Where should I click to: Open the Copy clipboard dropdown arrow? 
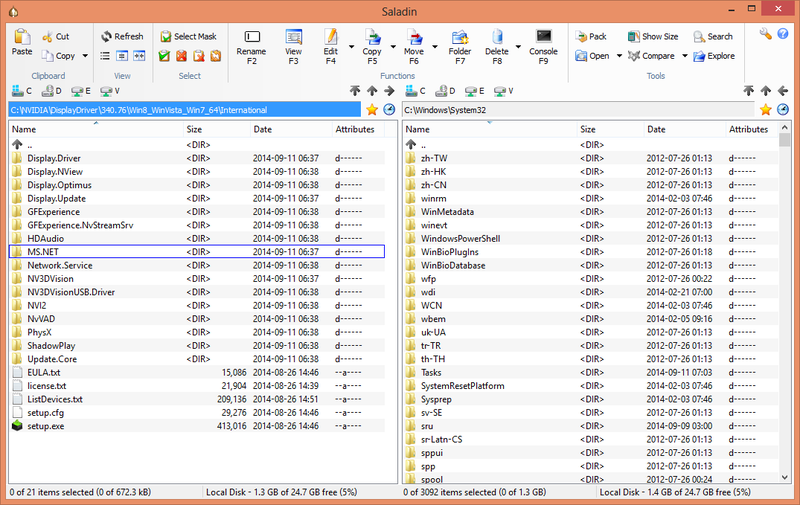coord(85,56)
